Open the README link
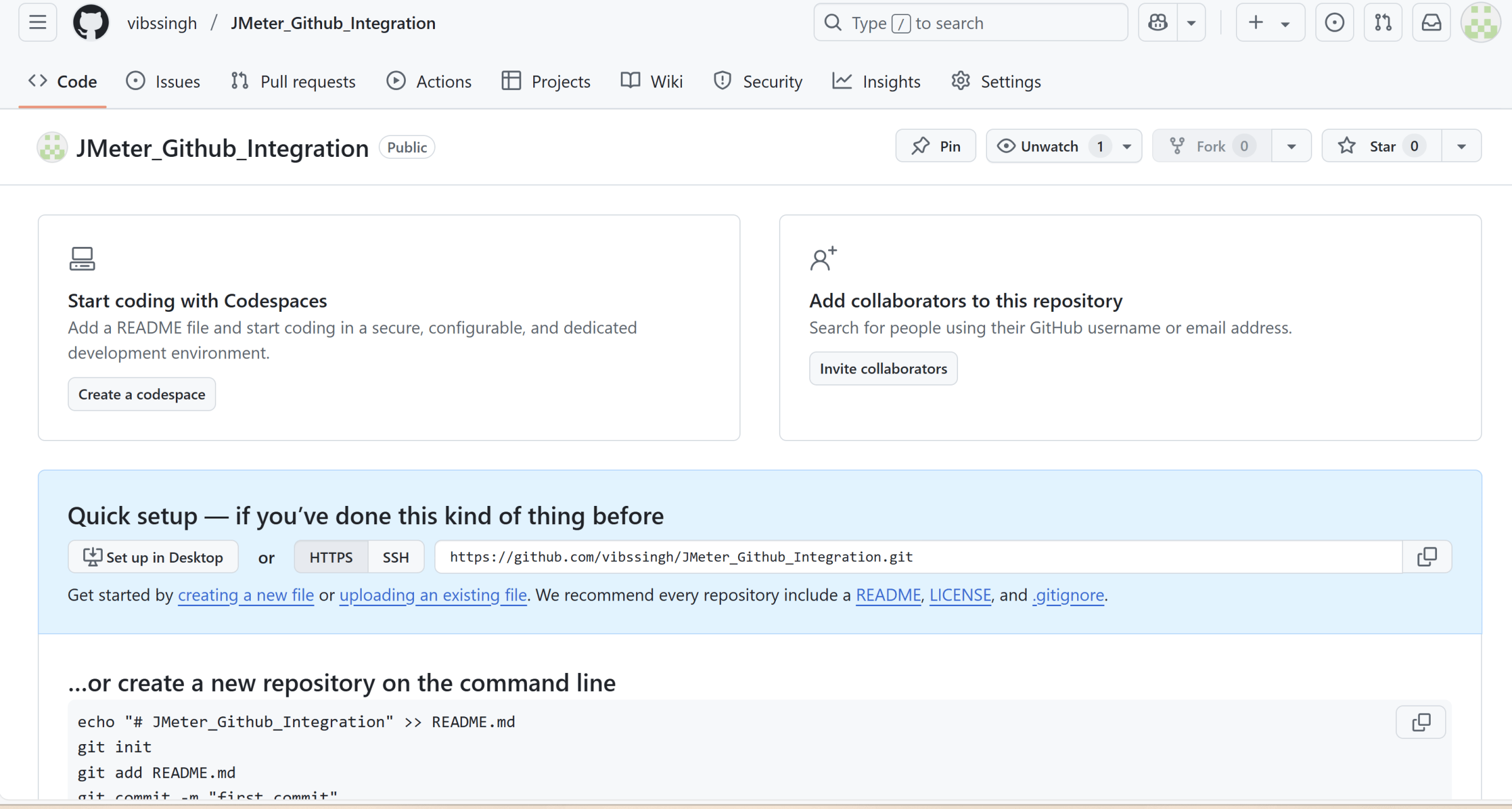The height and width of the screenshot is (809, 1512). click(888, 595)
